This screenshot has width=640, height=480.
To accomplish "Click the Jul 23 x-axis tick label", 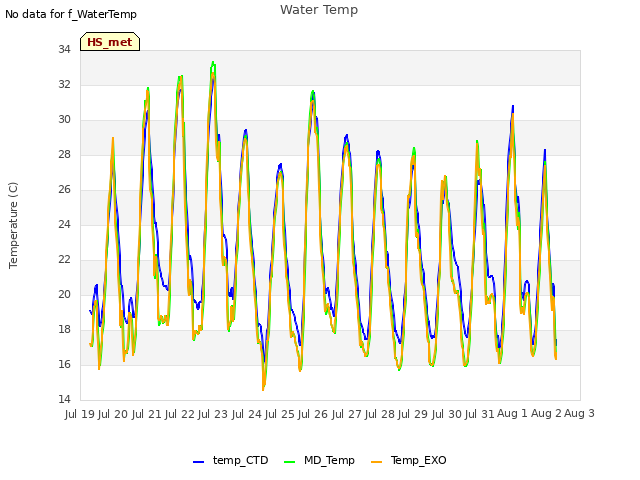I will 213,414.
